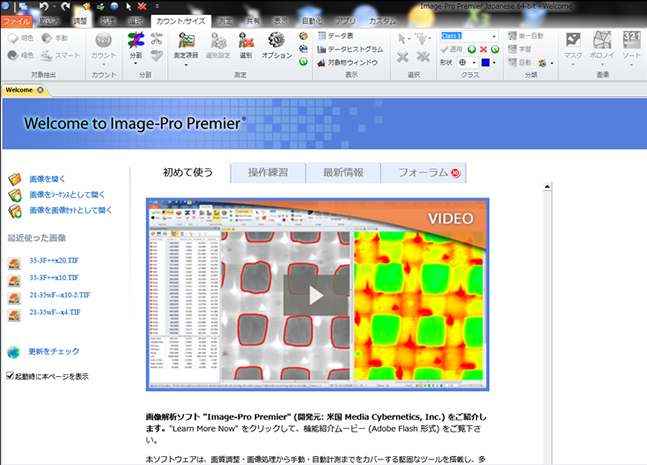Toggle show this page at startup checkbox

tap(10, 376)
